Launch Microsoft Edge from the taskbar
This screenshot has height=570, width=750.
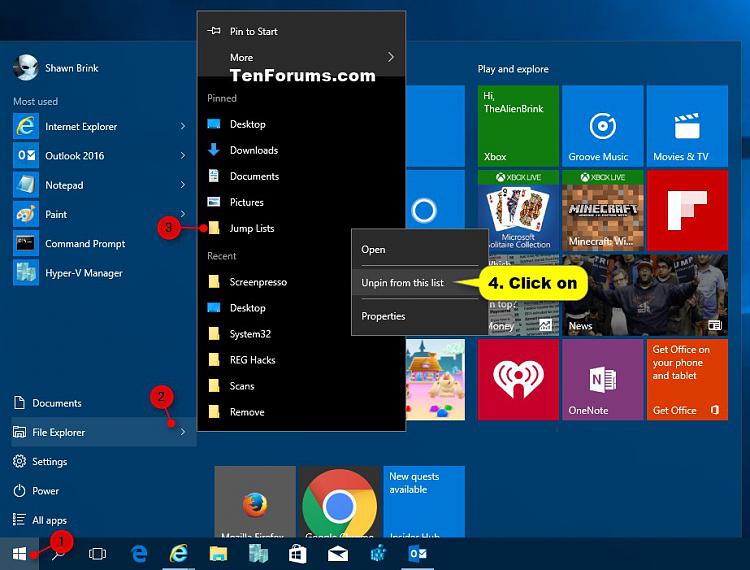click(x=139, y=554)
